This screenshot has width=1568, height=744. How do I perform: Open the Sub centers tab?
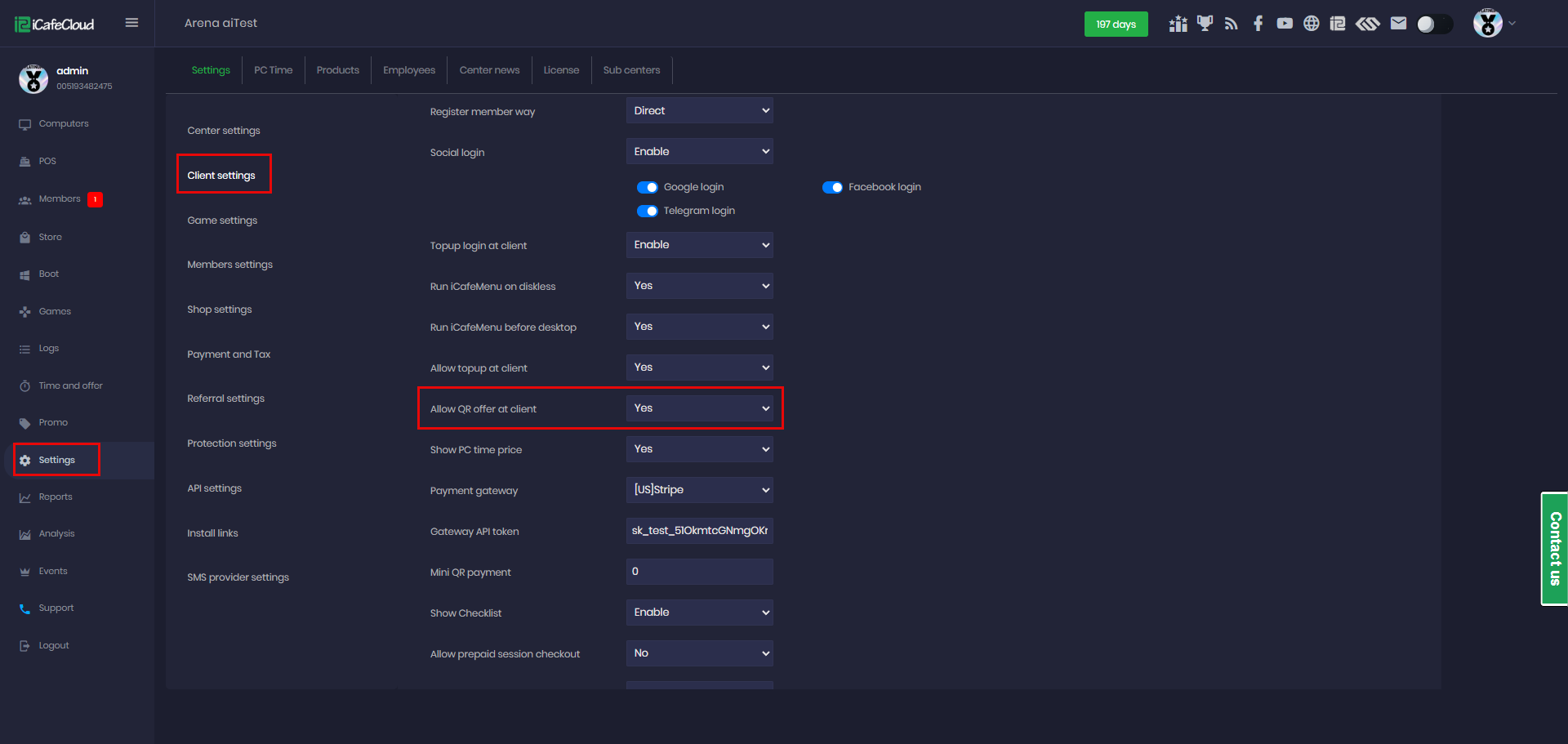point(631,70)
